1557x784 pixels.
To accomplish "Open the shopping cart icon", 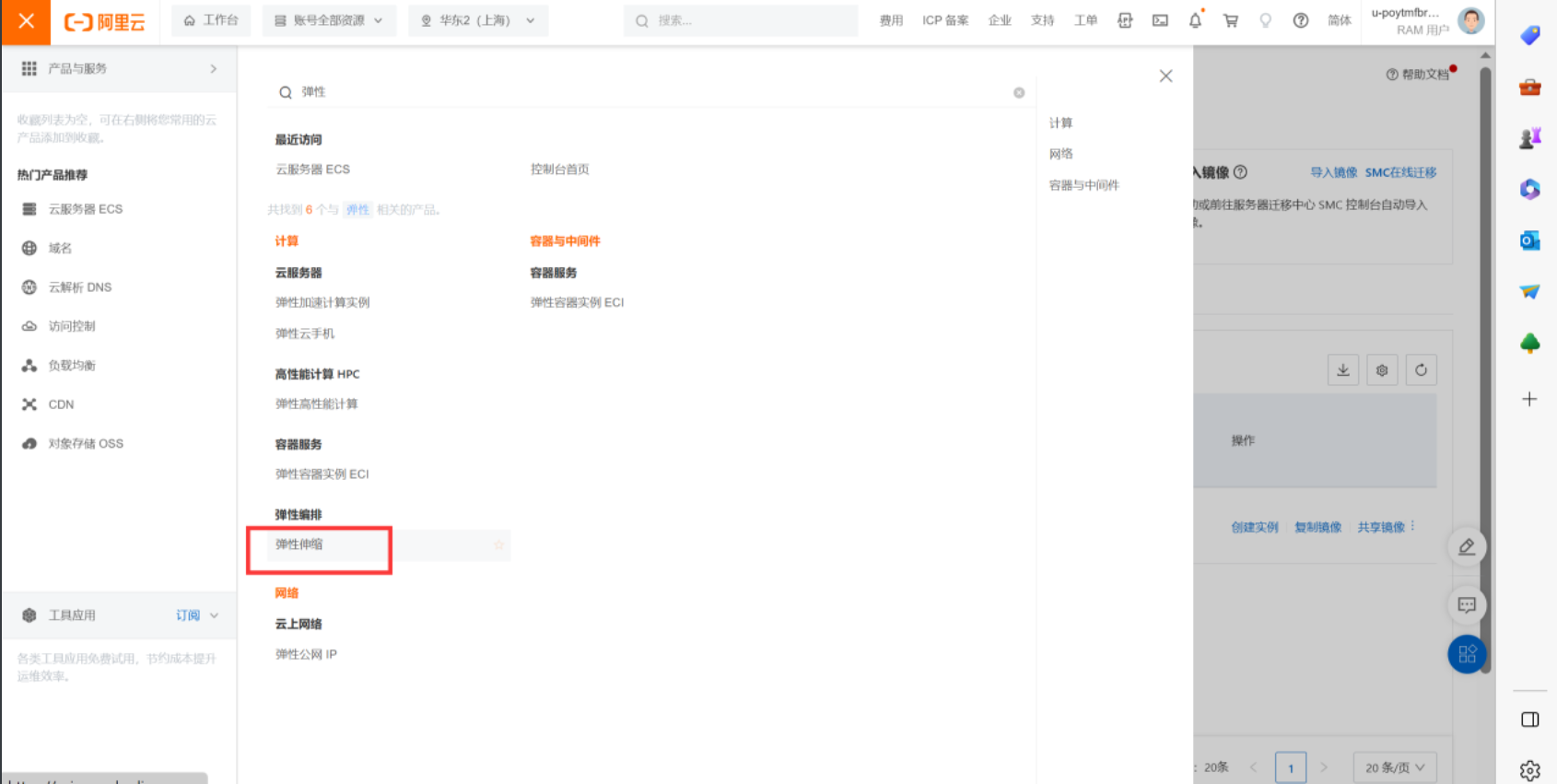I will 1230,20.
